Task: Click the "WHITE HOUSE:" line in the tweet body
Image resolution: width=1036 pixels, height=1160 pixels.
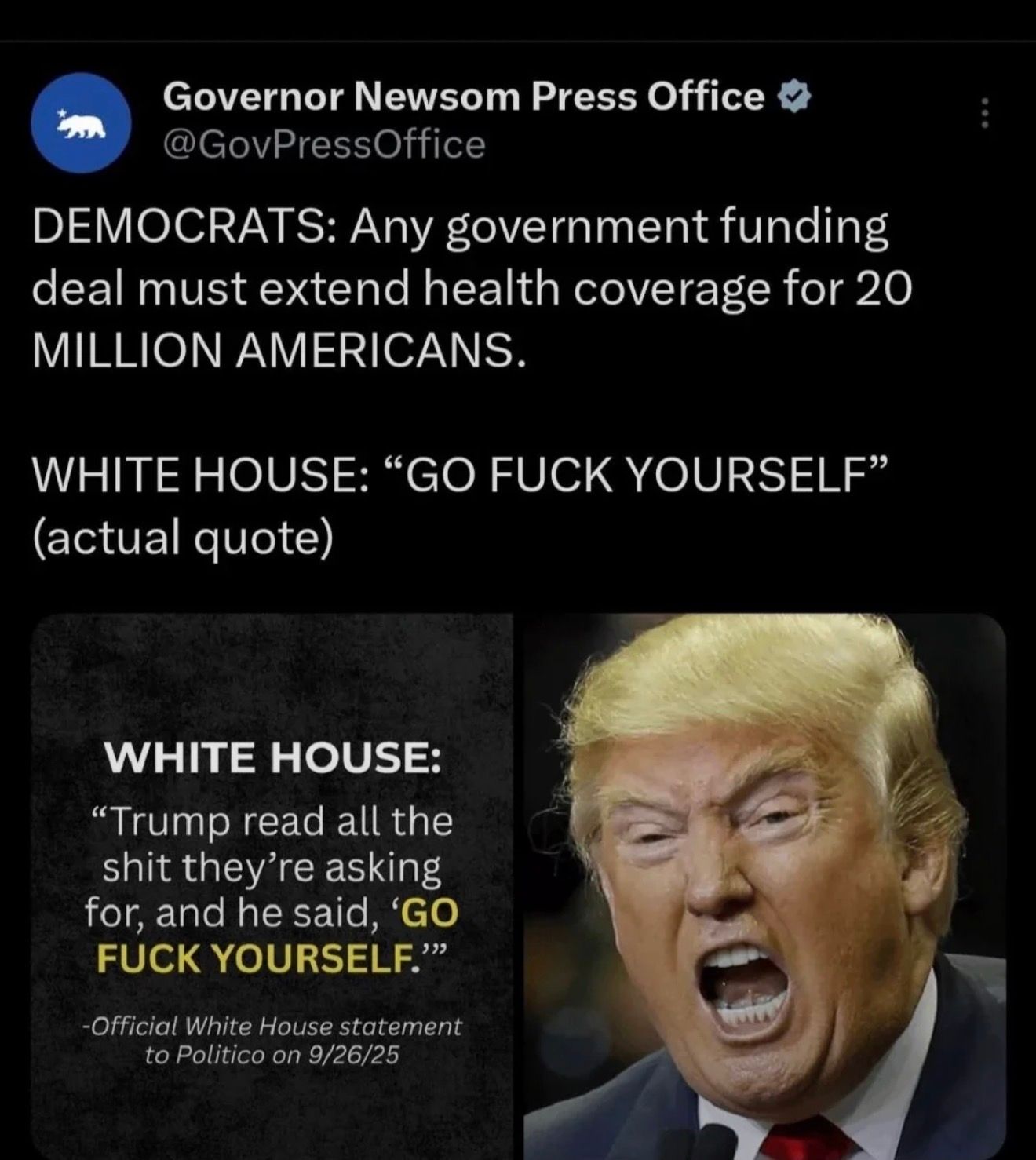Action: click(460, 476)
